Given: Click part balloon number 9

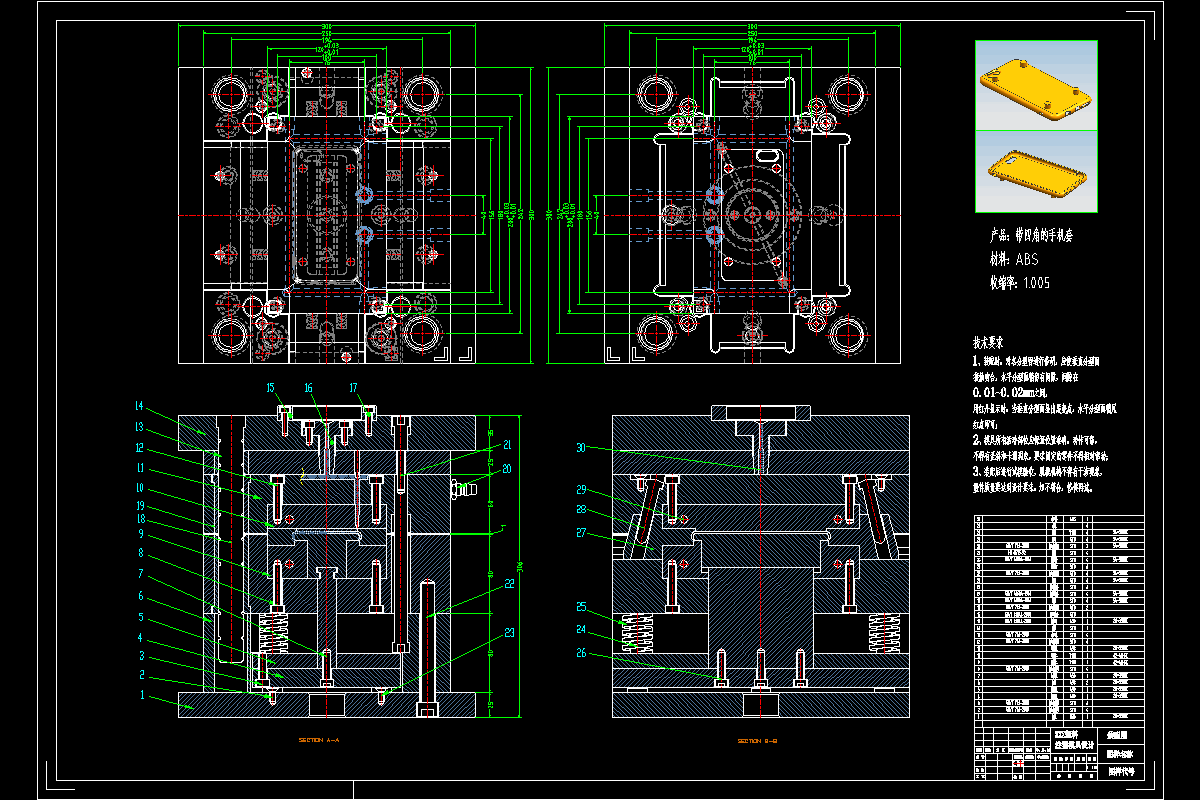Looking at the screenshot, I should pos(141,533).
